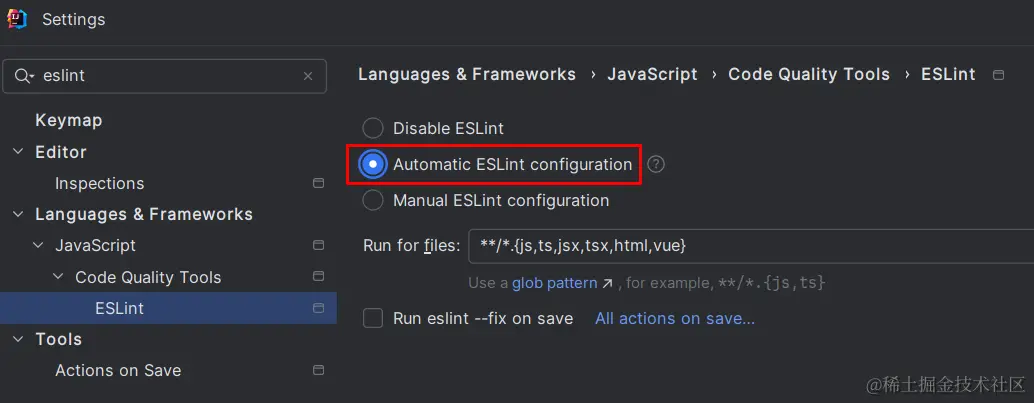Select Manual ESLint configuration option
The width and height of the screenshot is (1034, 403).
[x=373, y=200]
